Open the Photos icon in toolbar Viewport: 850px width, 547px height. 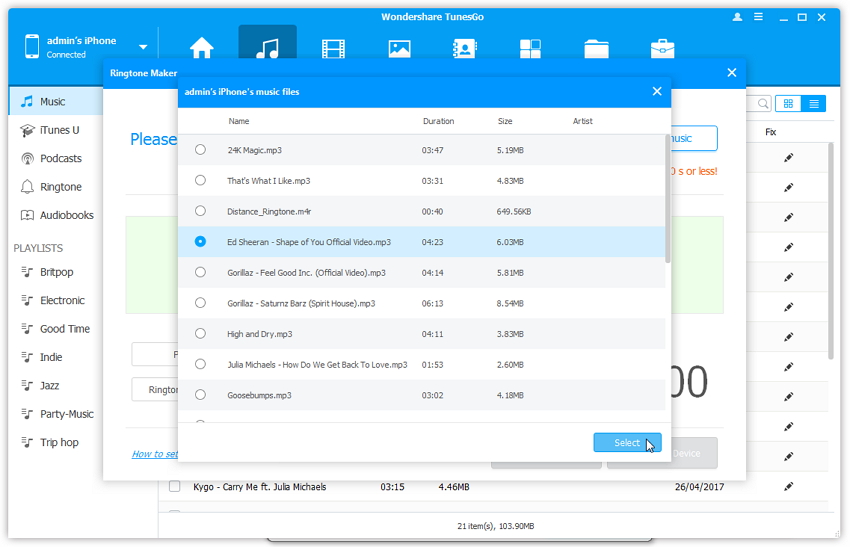[399, 47]
